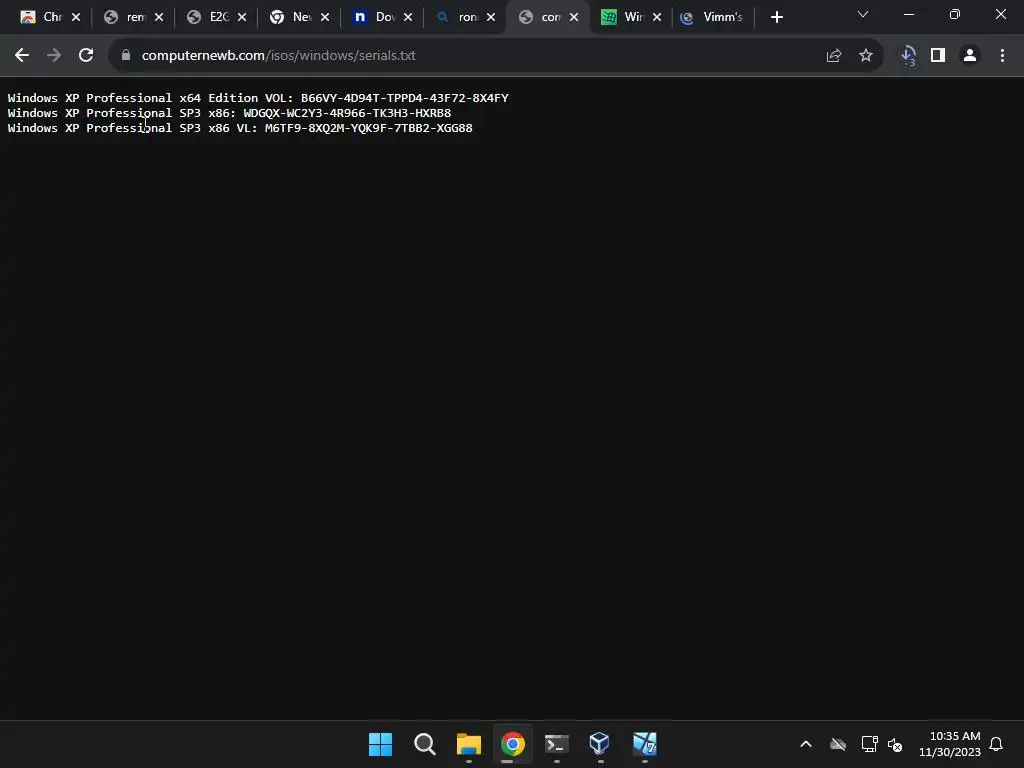Click the address bar URL
1024x768 pixels.
coord(278,56)
